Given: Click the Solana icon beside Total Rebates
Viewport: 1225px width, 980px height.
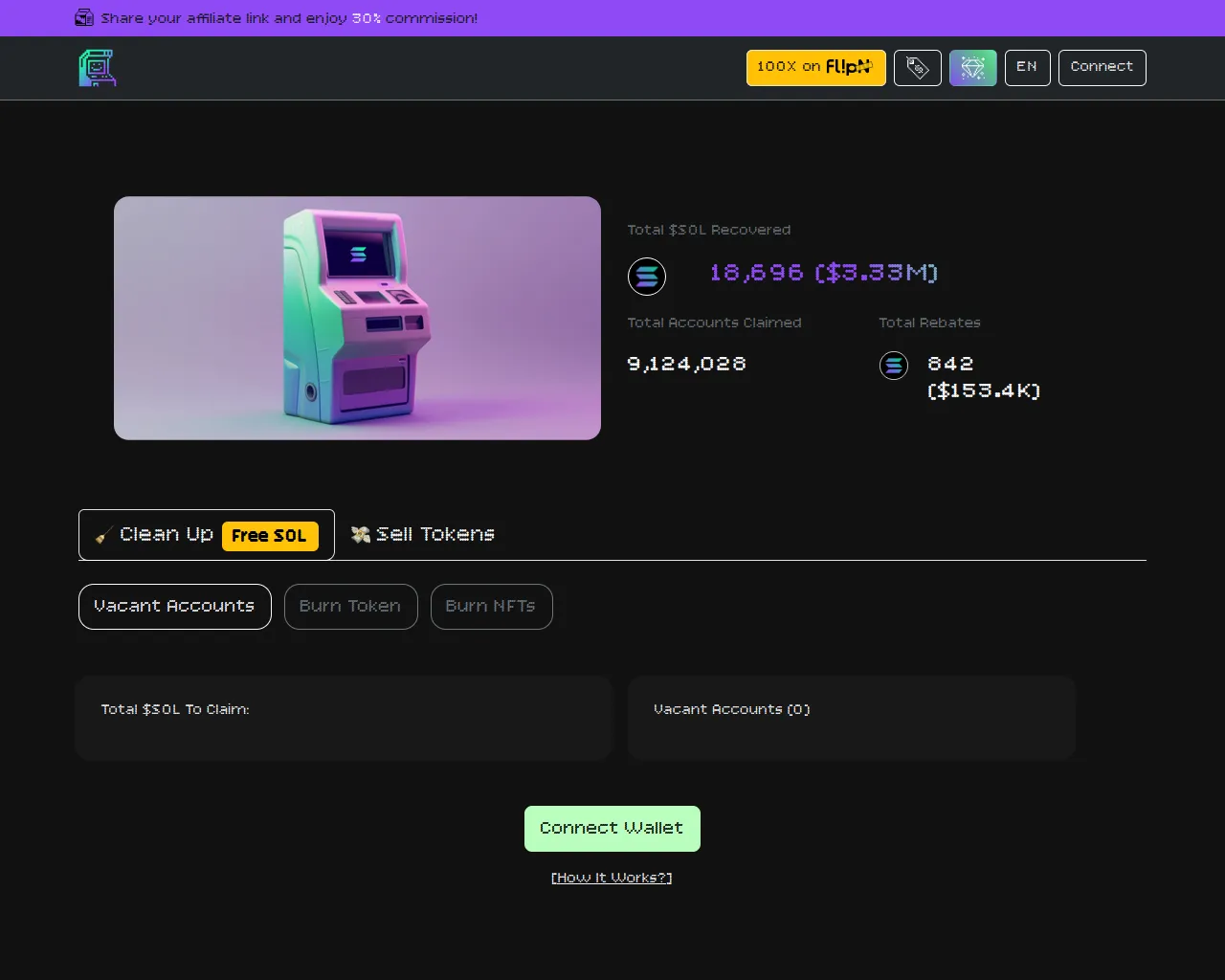Looking at the screenshot, I should (894, 366).
